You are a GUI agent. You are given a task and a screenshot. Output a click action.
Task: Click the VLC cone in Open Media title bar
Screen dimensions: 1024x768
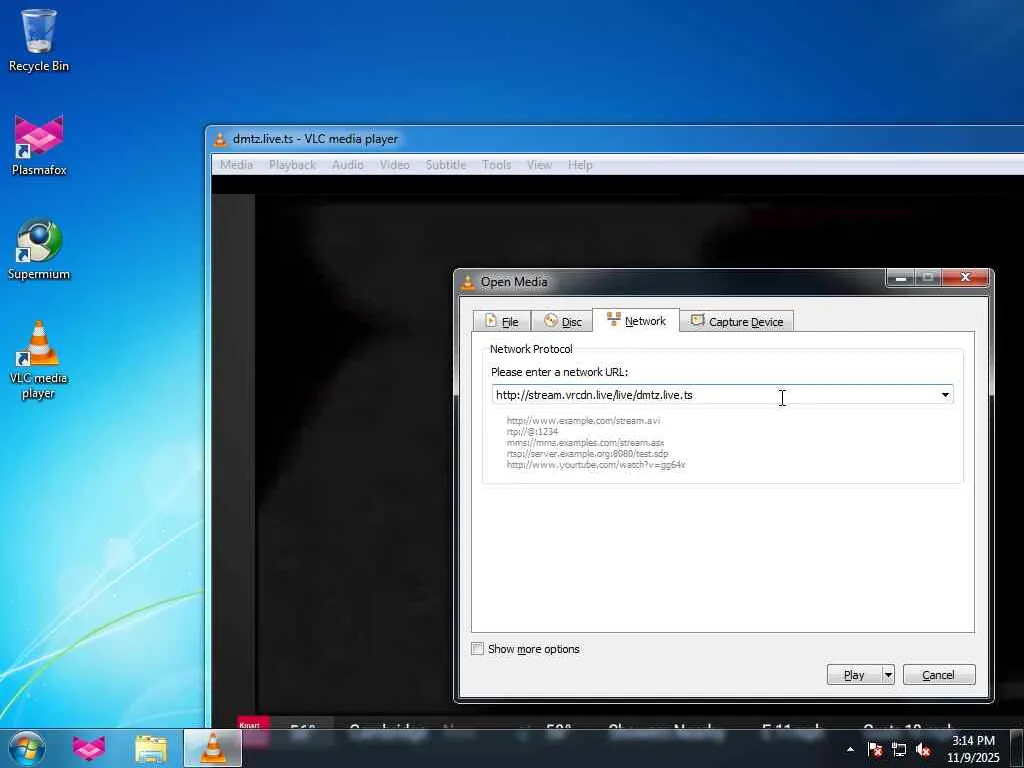pyautogui.click(x=468, y=282)
